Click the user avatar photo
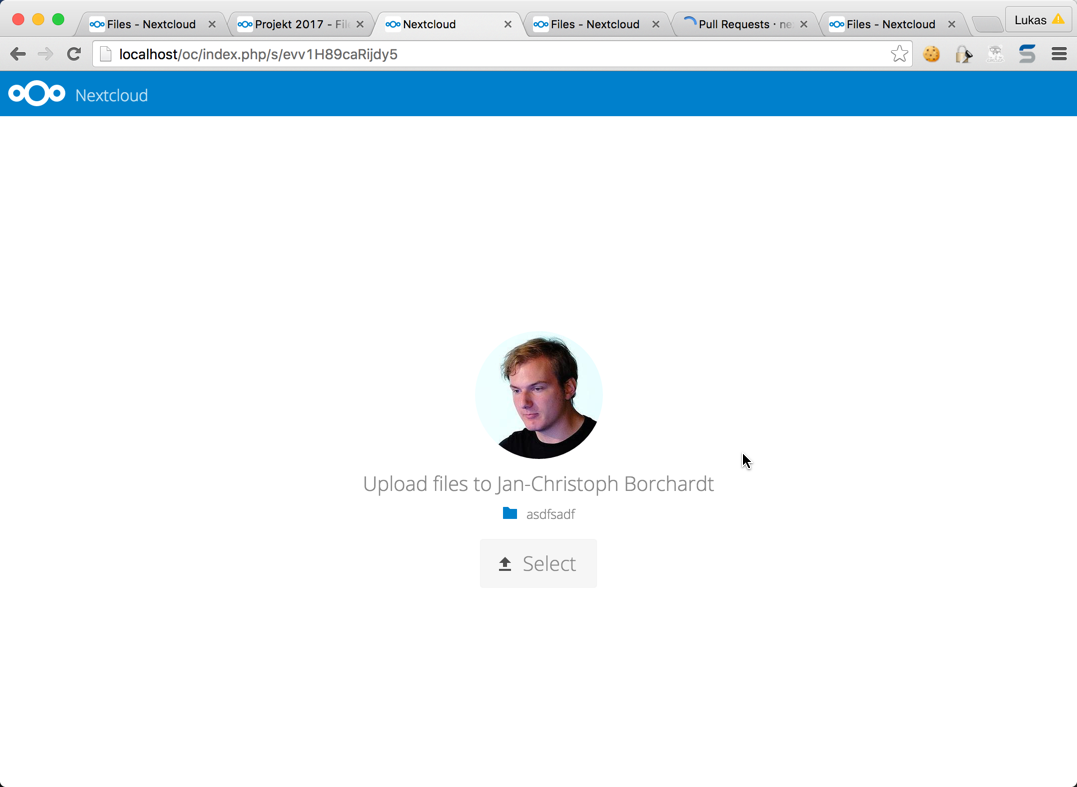 (x=538, y=396)
